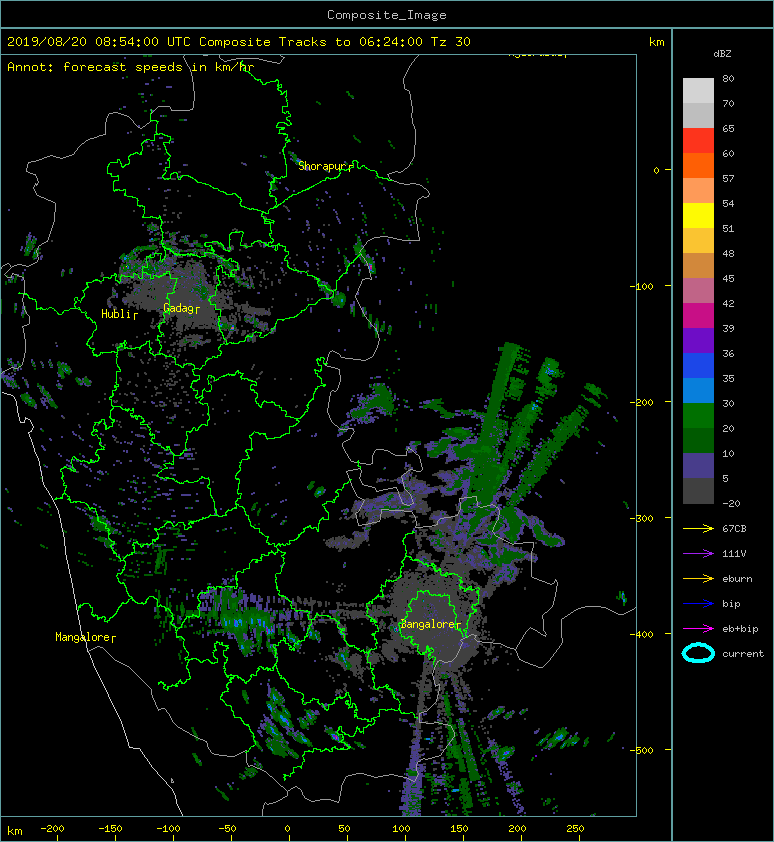Viewport: 774px width, 842px height.
Task: Click the 2019/08/20 08:54:00 UTC timestamp
Action: pos(99,42)
